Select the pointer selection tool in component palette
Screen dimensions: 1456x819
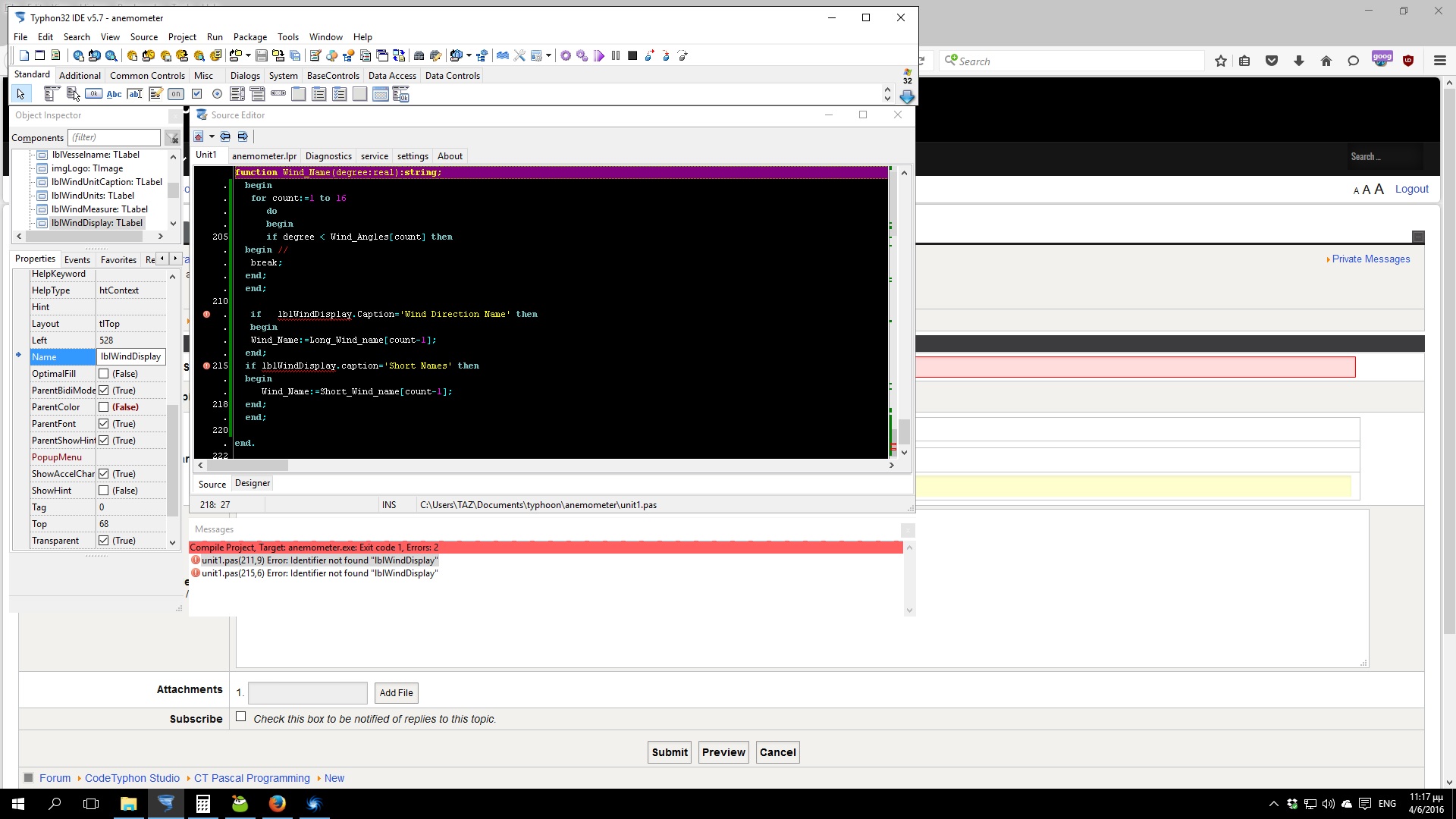(20, 94)
